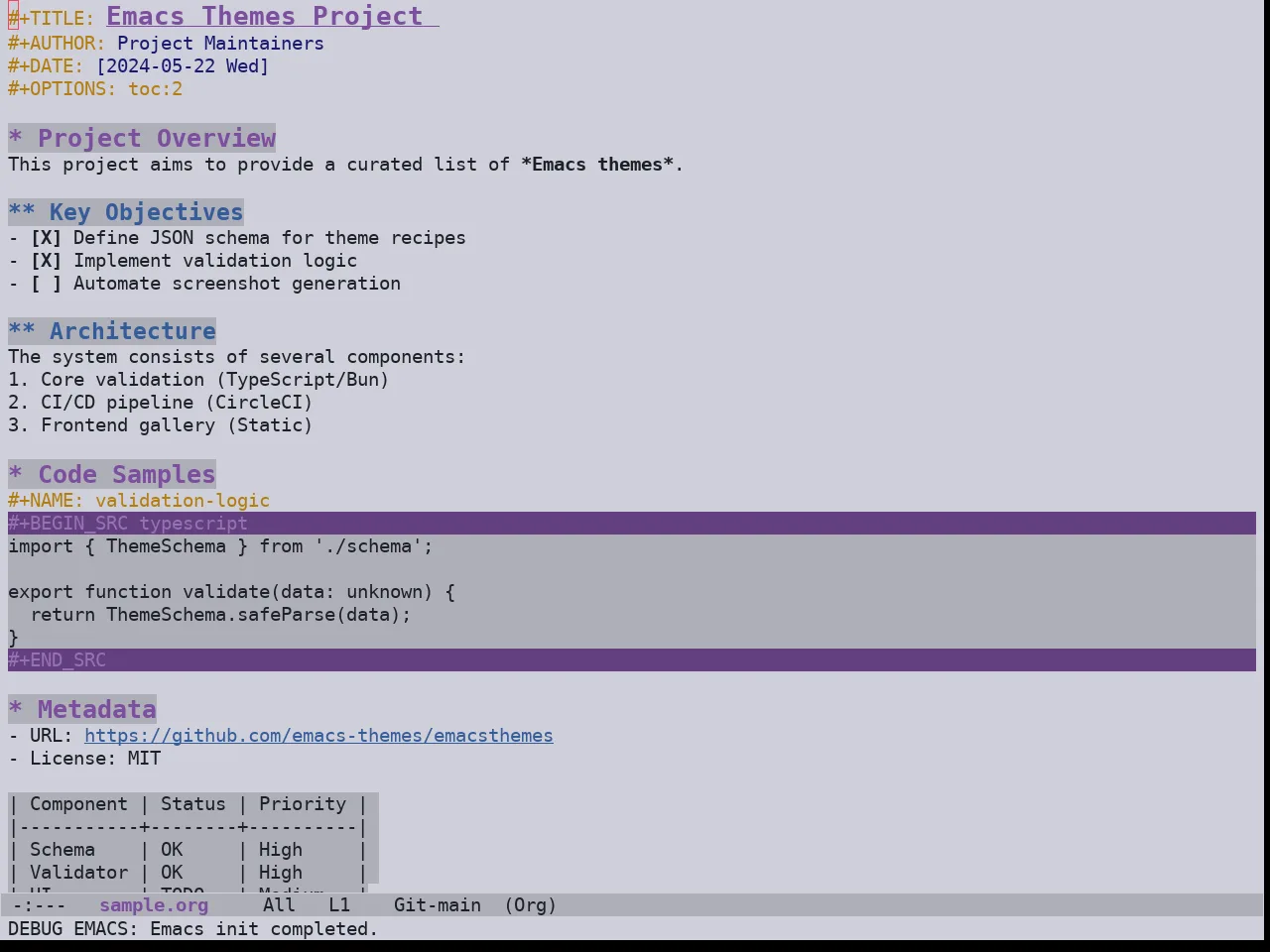
Task: Click the 'return ThemeSchema.safeParse(data);' line
Action: coord(220,615)
